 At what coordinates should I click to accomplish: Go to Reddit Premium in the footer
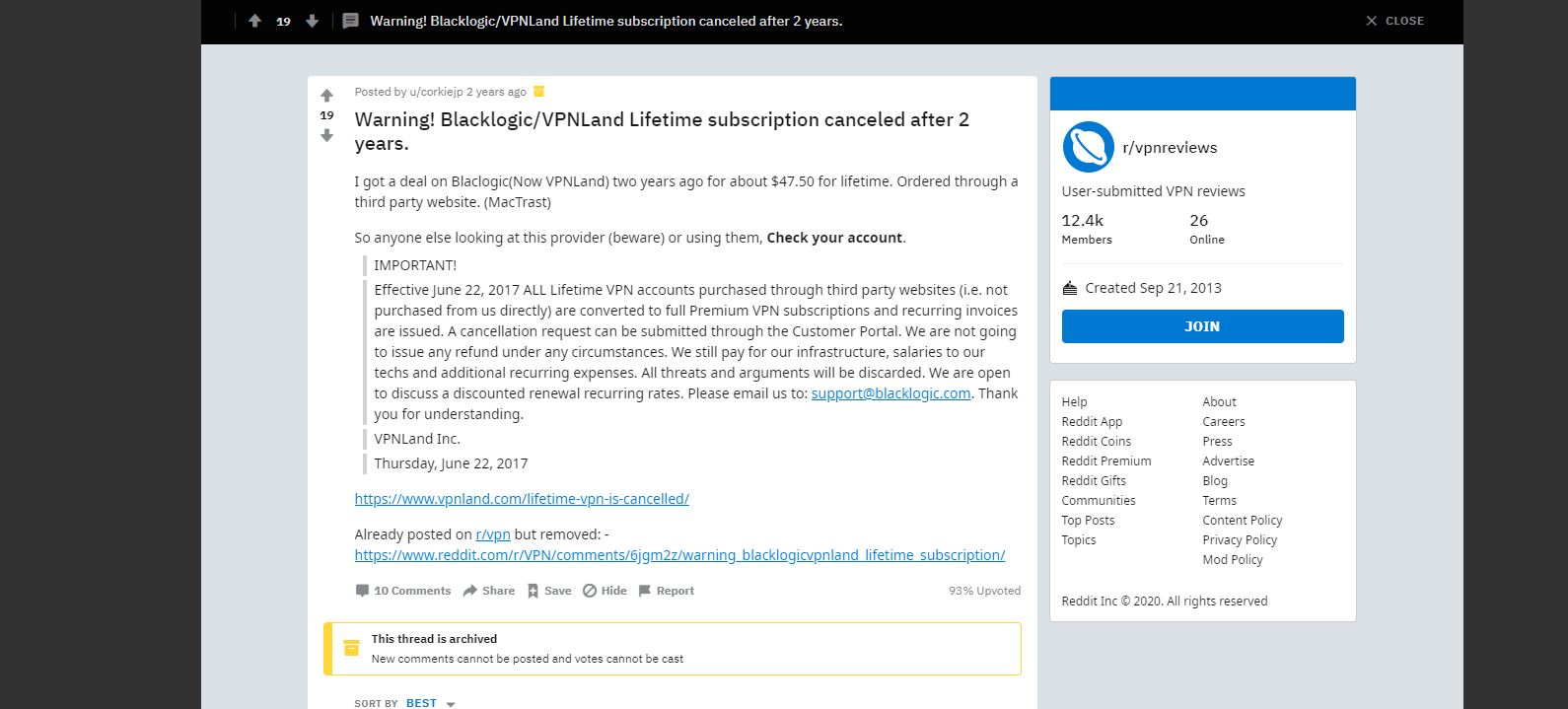click(1105, 461)
